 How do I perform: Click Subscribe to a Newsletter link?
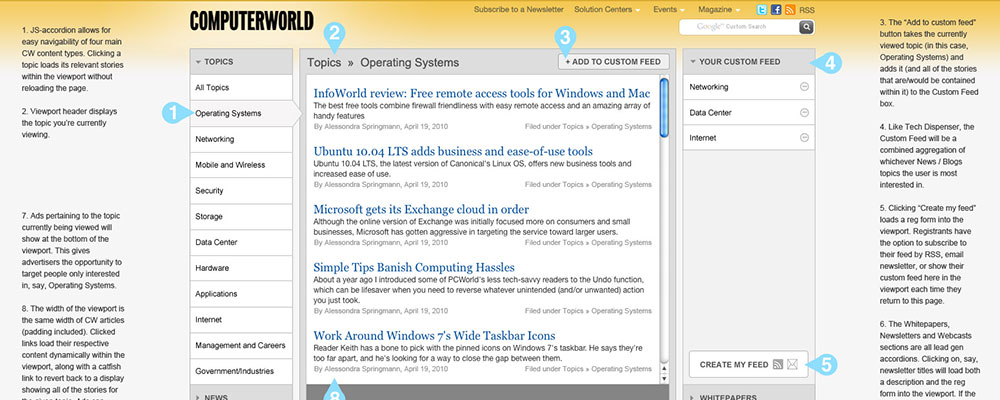tap(518, 10)
